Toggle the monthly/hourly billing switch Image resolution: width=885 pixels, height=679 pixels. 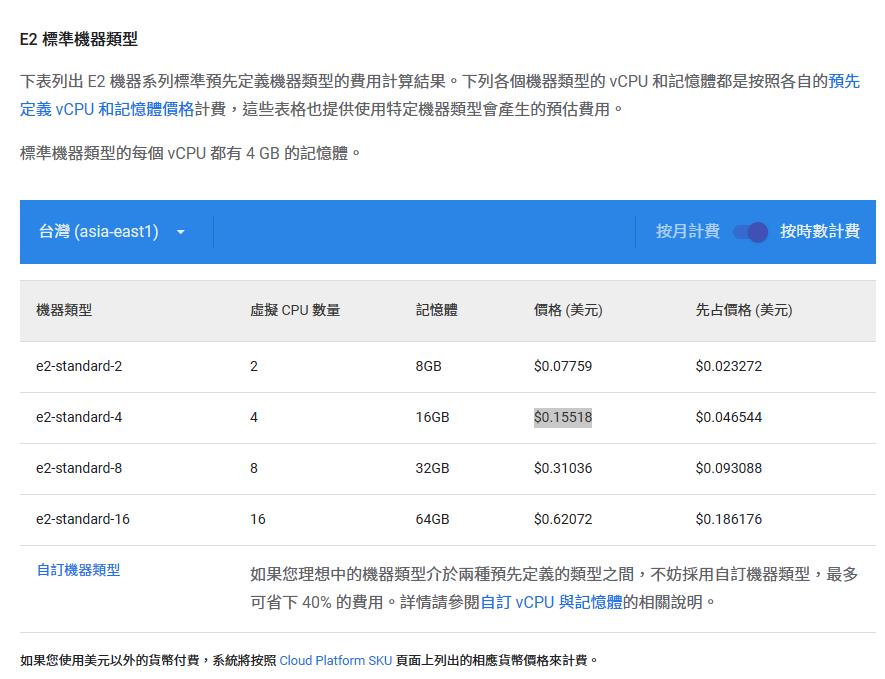[750, 232]
